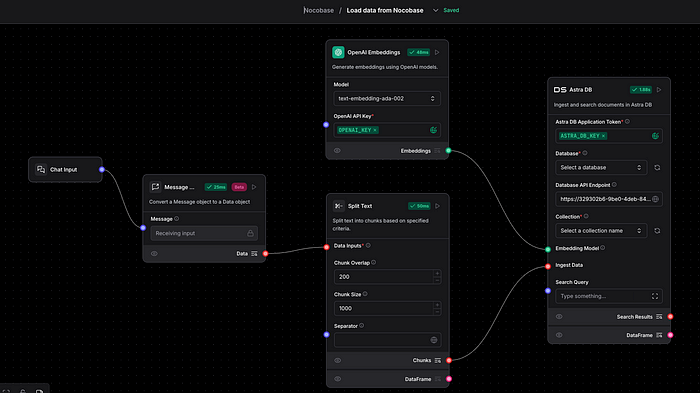700x393 pixels.
Task: Click the lock icon in Receiving input field
Action: (250, 233)
